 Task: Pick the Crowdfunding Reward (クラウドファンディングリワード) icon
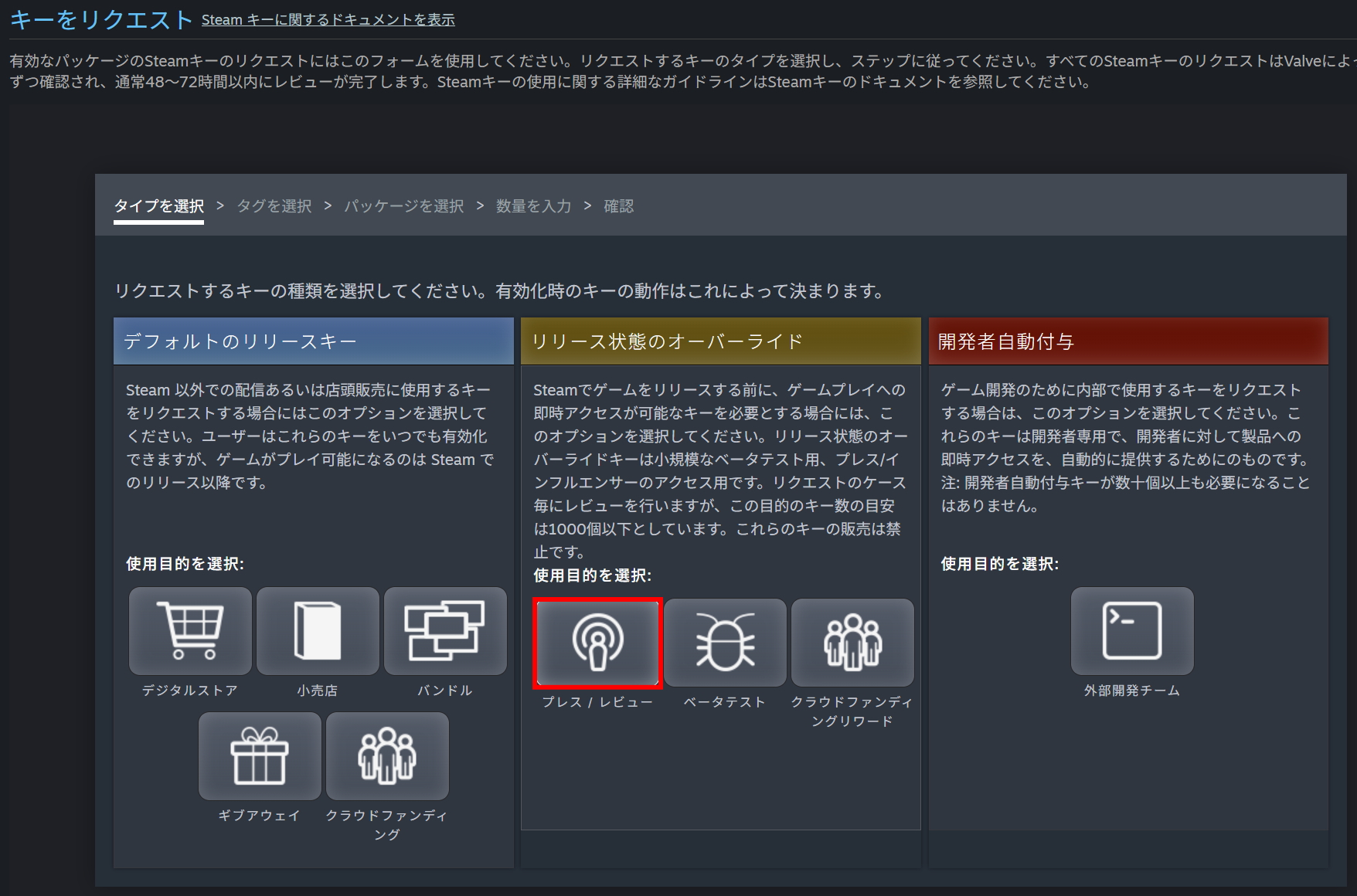tap(852, 643)
